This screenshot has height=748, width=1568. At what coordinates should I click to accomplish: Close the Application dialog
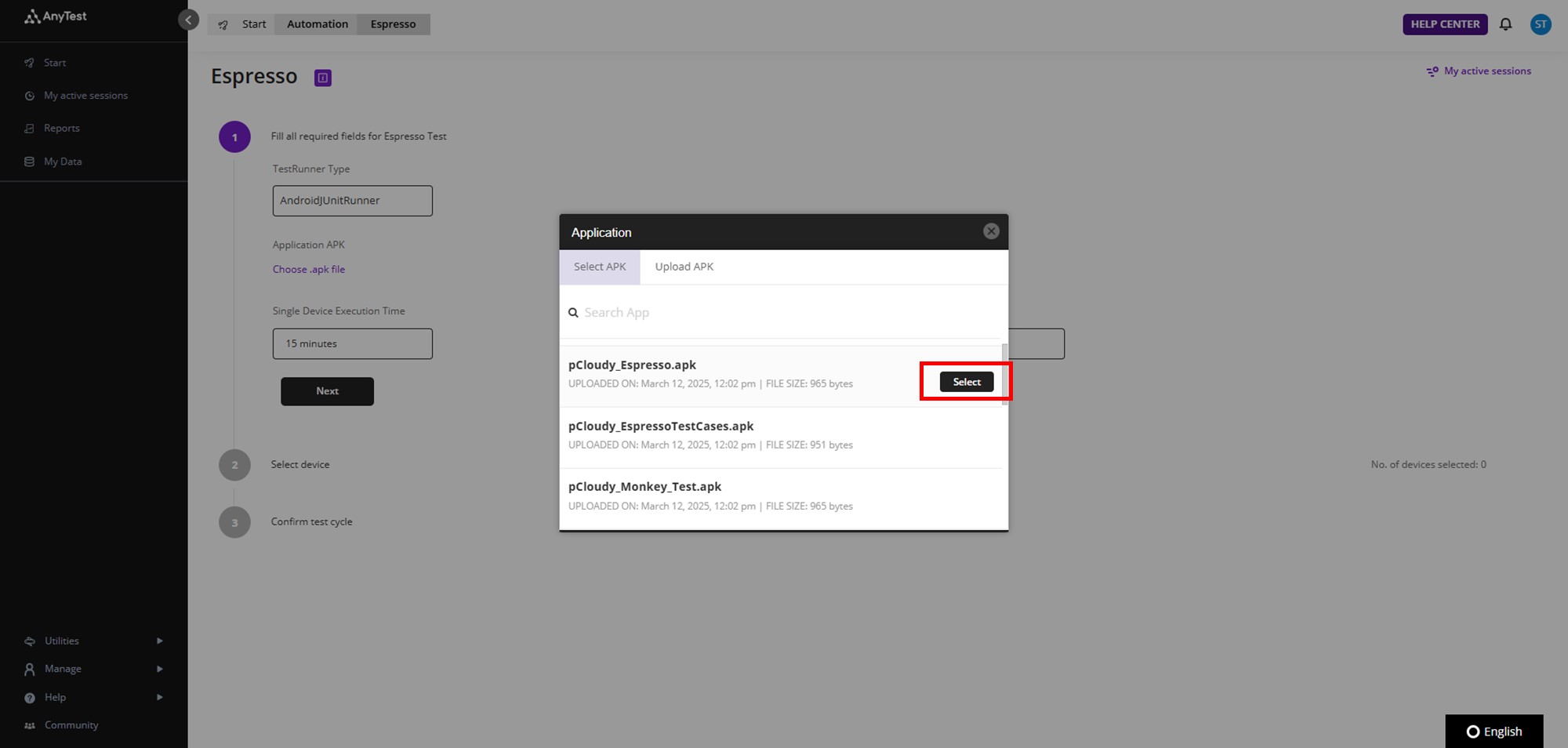click(x=991, y=231)
